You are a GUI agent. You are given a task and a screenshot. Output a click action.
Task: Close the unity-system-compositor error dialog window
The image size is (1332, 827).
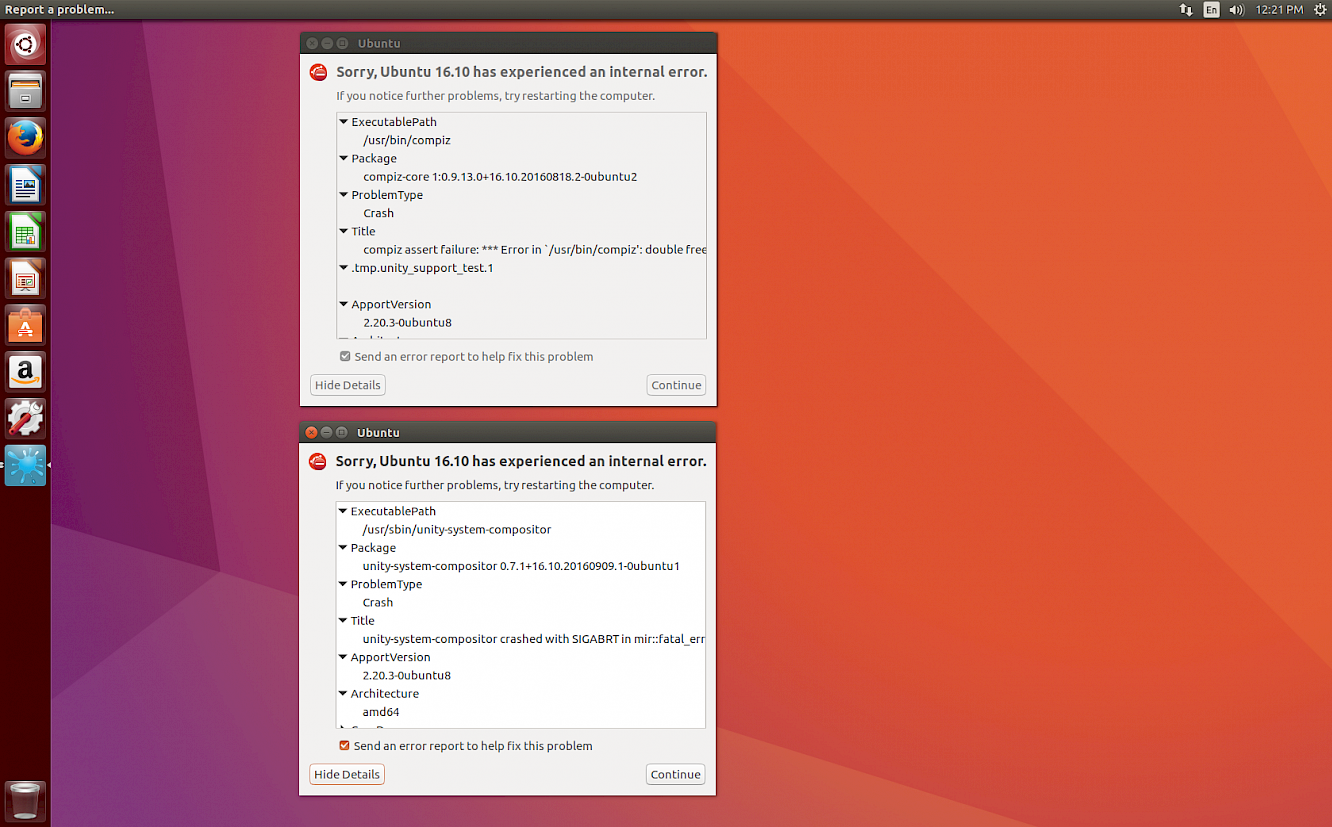[311, 432]
